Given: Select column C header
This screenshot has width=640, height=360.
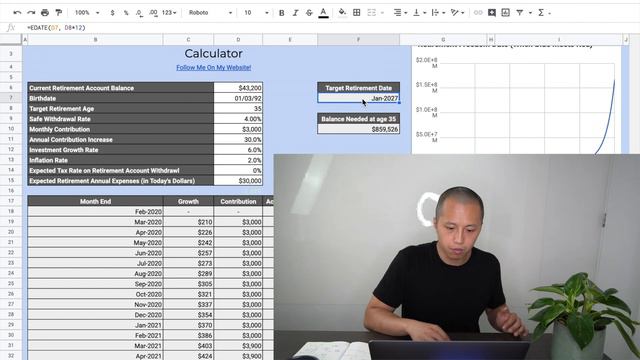Looking at the screenshot, I should (188, 40).
